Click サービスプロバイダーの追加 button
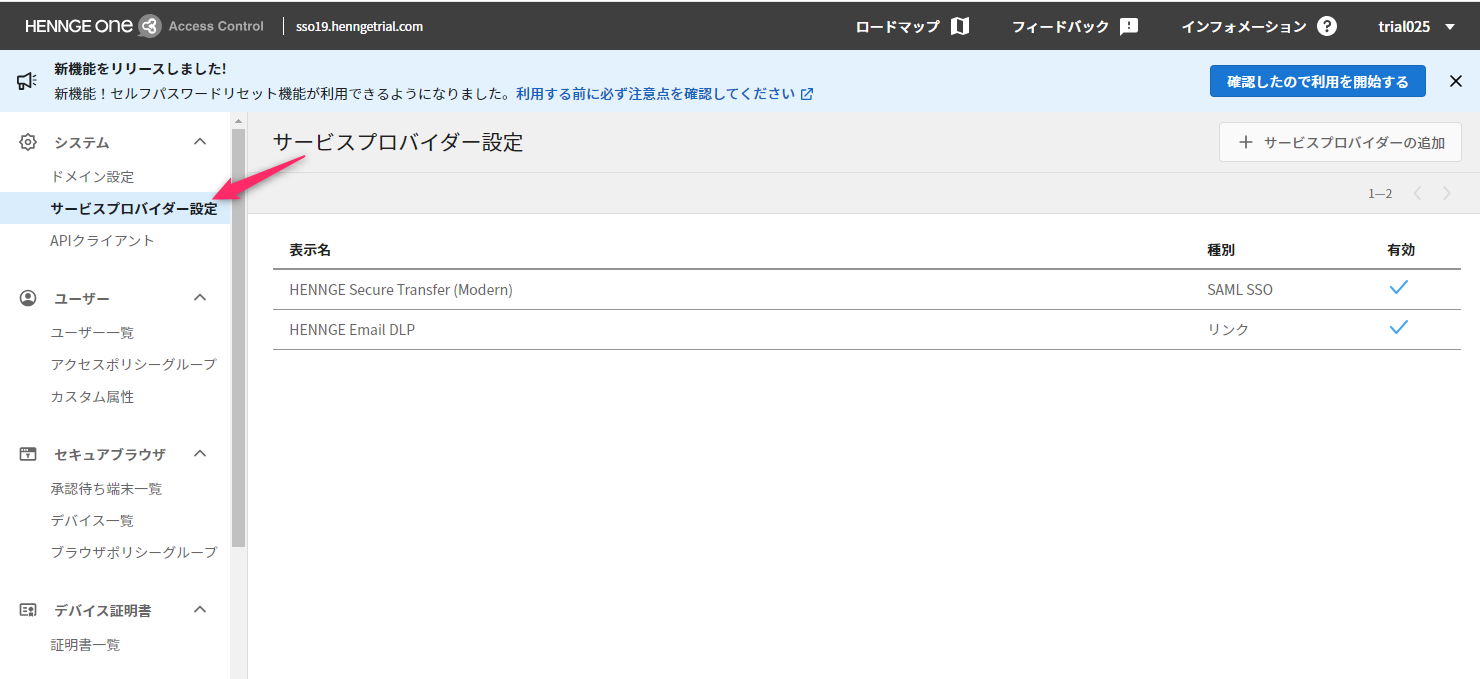 tap(1340, 142)
